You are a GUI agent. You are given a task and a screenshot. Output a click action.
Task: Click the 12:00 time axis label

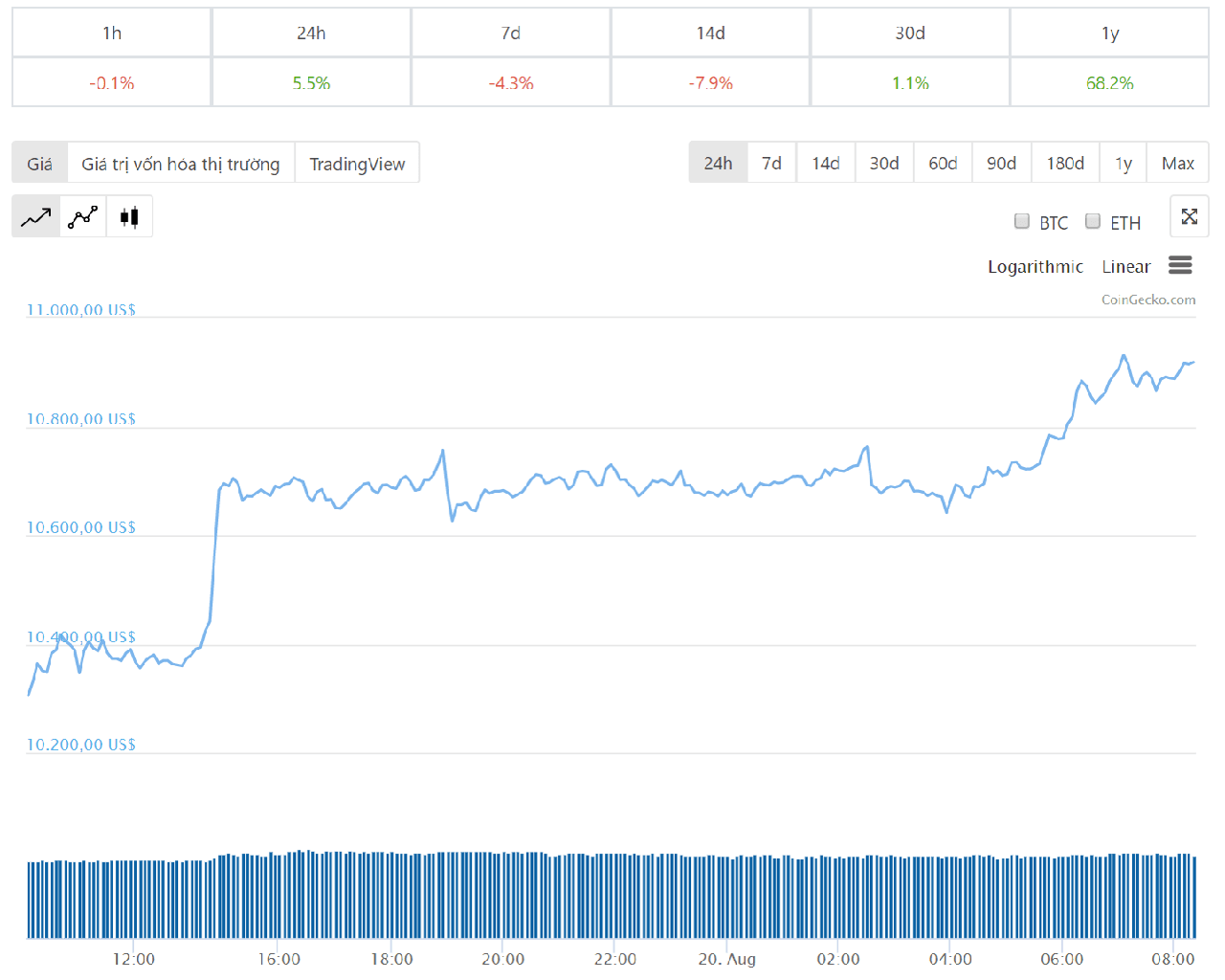click(133, 959)
